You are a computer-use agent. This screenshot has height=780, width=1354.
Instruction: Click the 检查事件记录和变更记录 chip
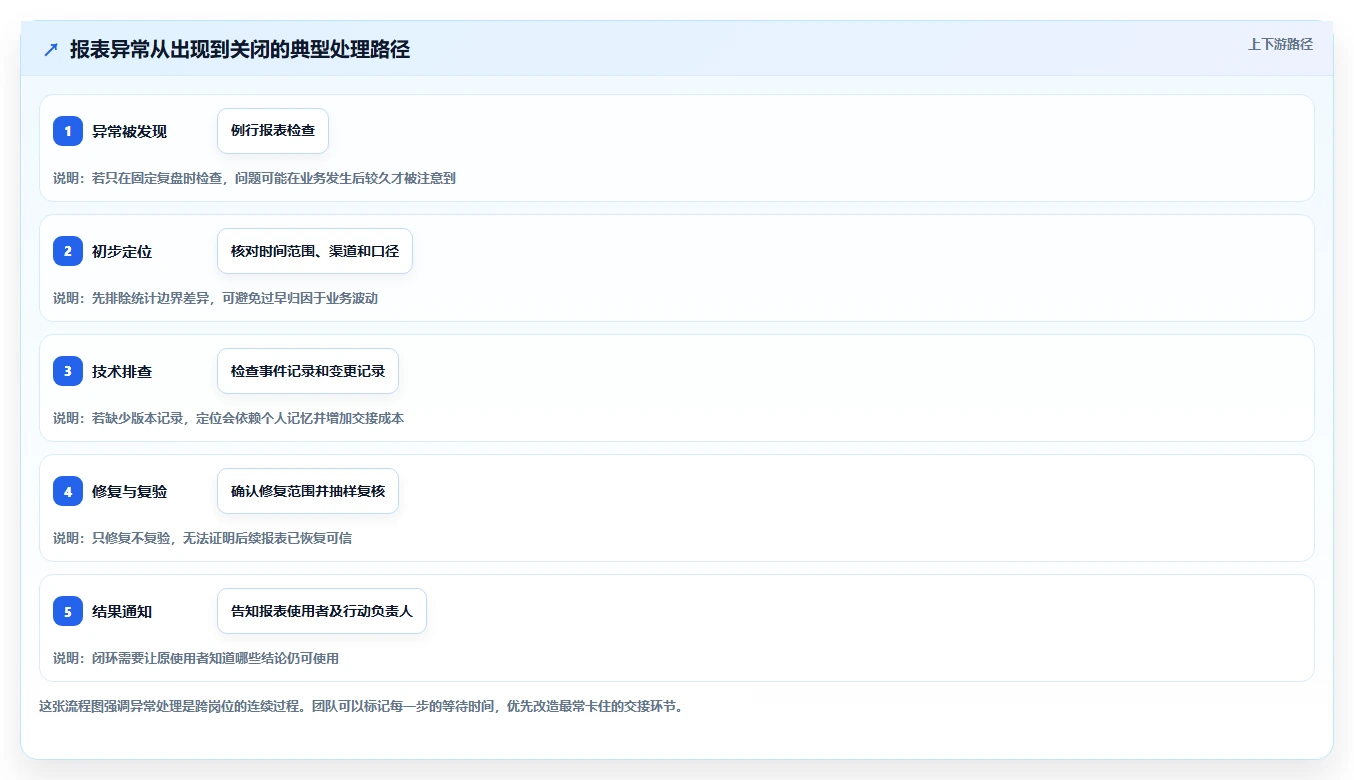point(308,371)
